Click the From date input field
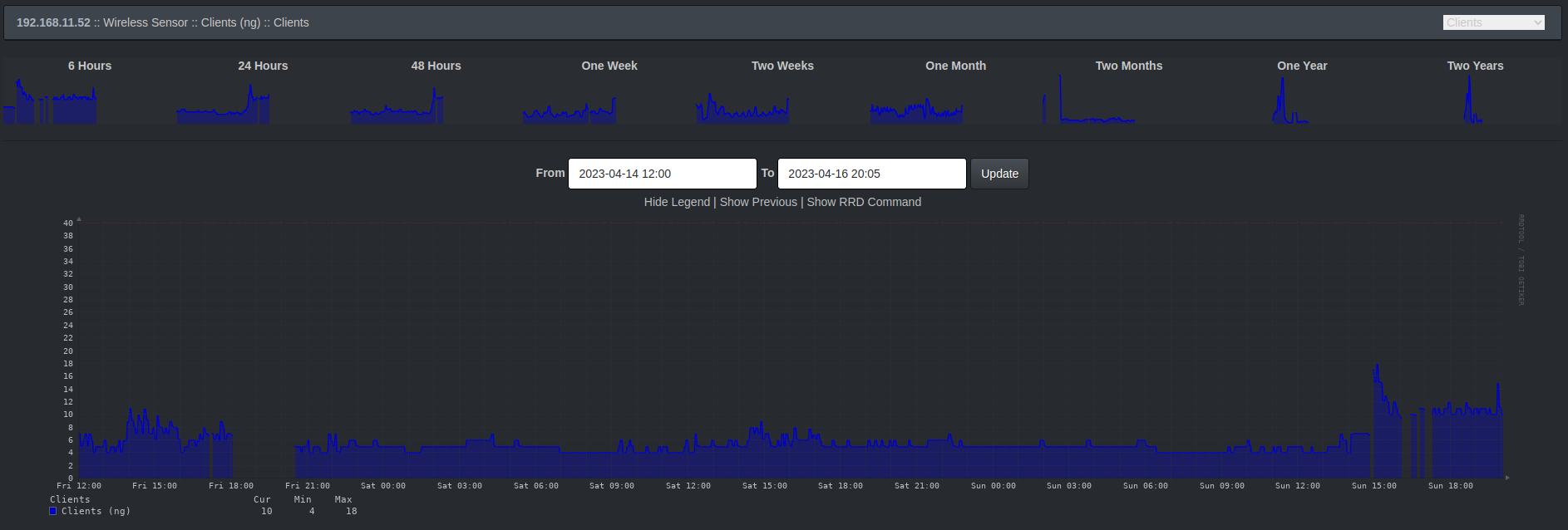 pos(662,174)
